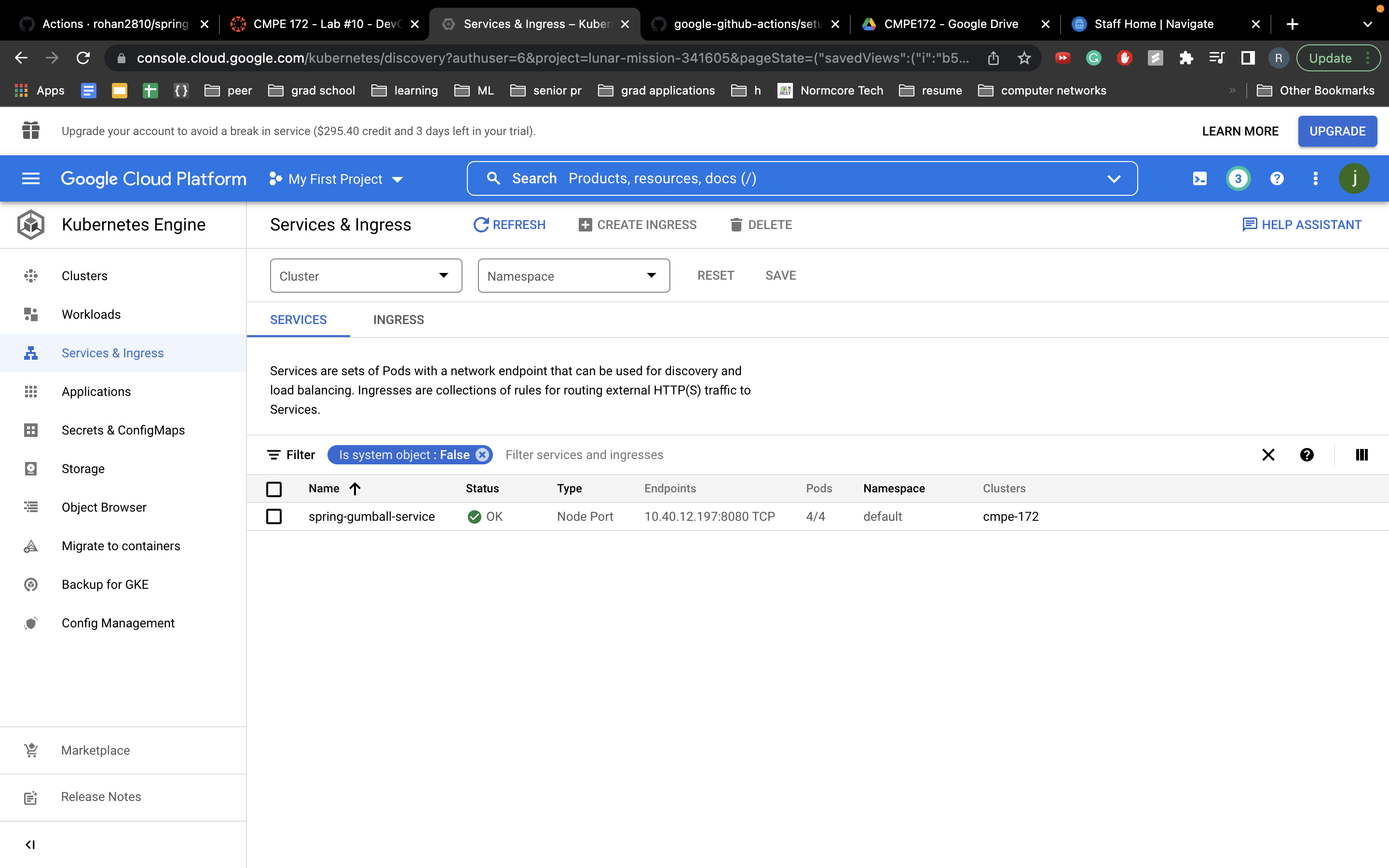Click the help question mark in header
The width and height of the screenshot is (1389, 868).
[1277, 178]
